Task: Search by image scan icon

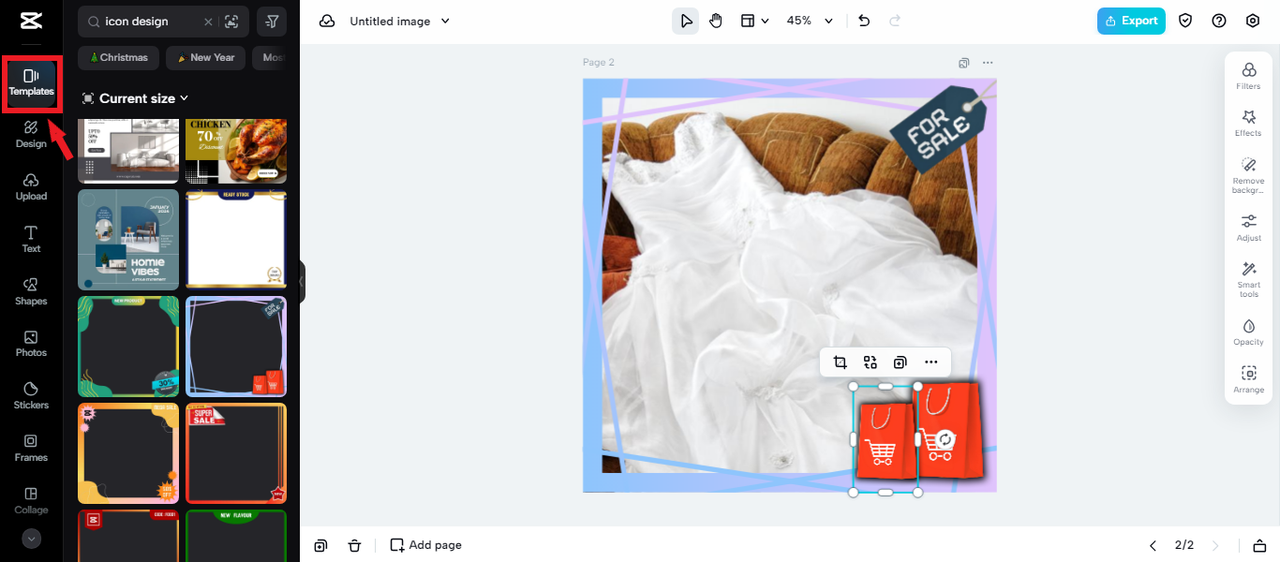Action: [x=232, y=21]
